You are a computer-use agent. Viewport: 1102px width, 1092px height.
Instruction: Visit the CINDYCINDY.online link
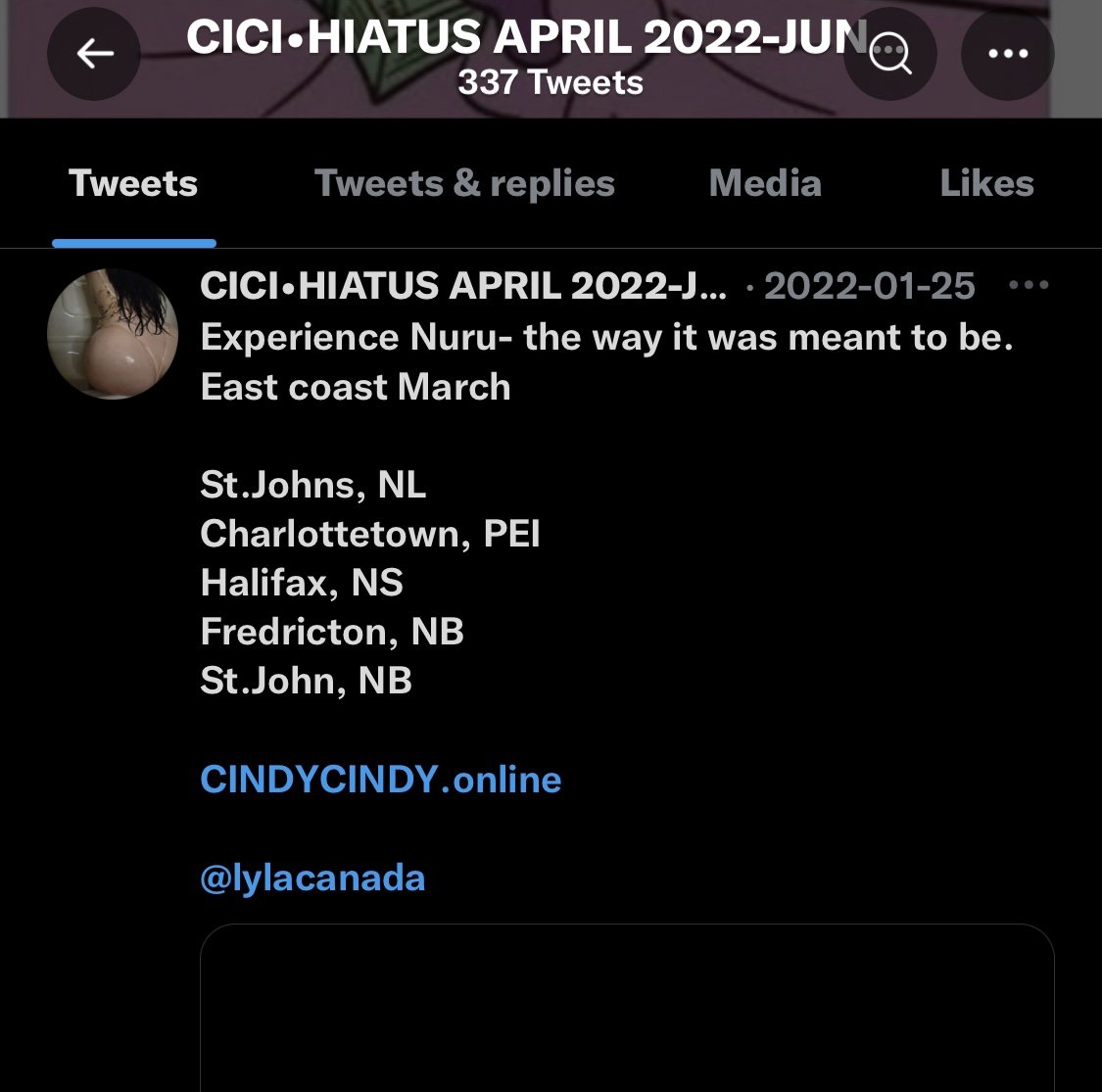380,780
